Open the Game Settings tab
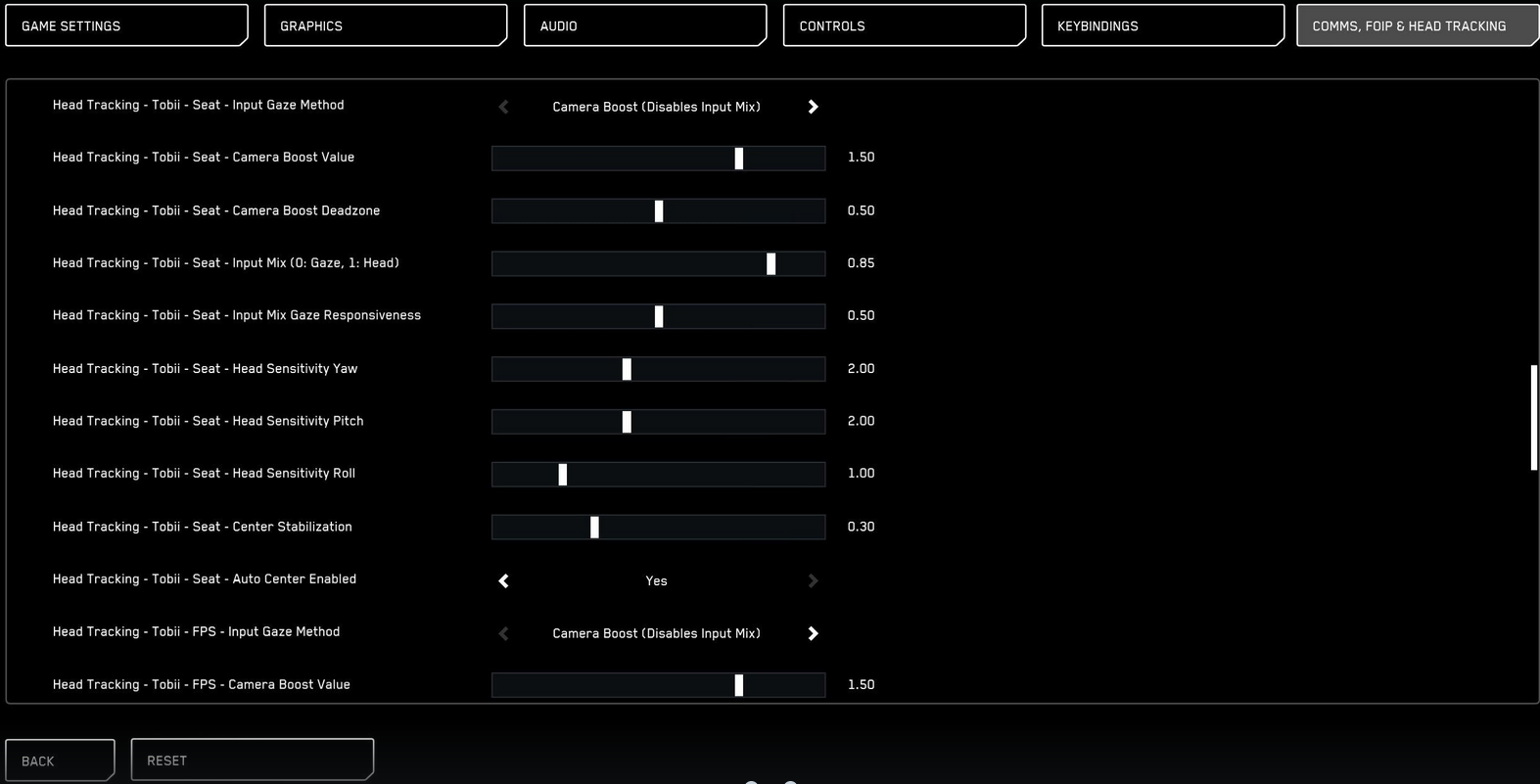 click(126, 25)
